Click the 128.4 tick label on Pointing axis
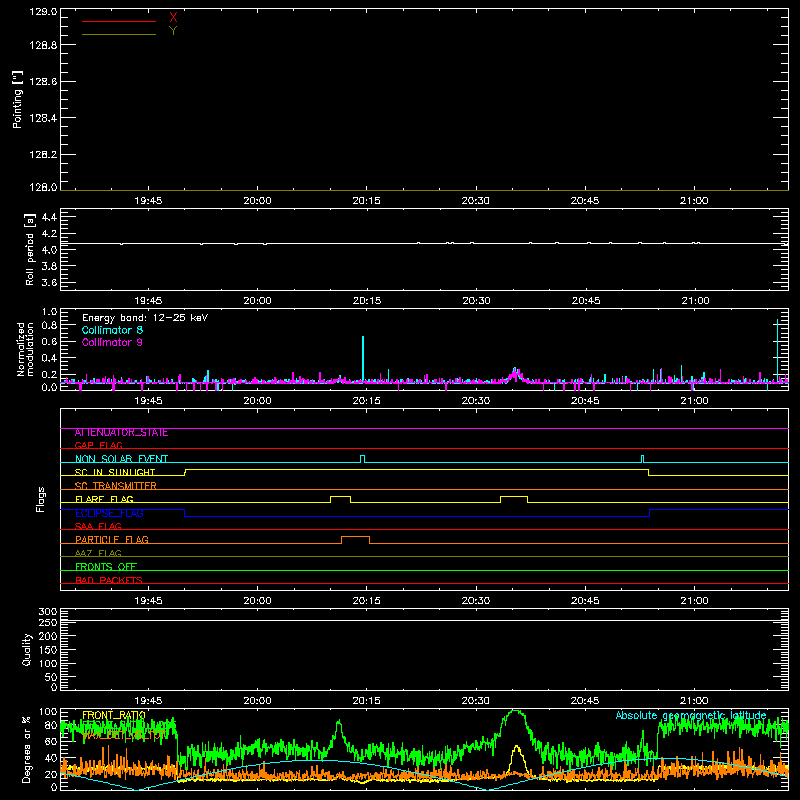This screenshot has width=800, height=800. 43,118
